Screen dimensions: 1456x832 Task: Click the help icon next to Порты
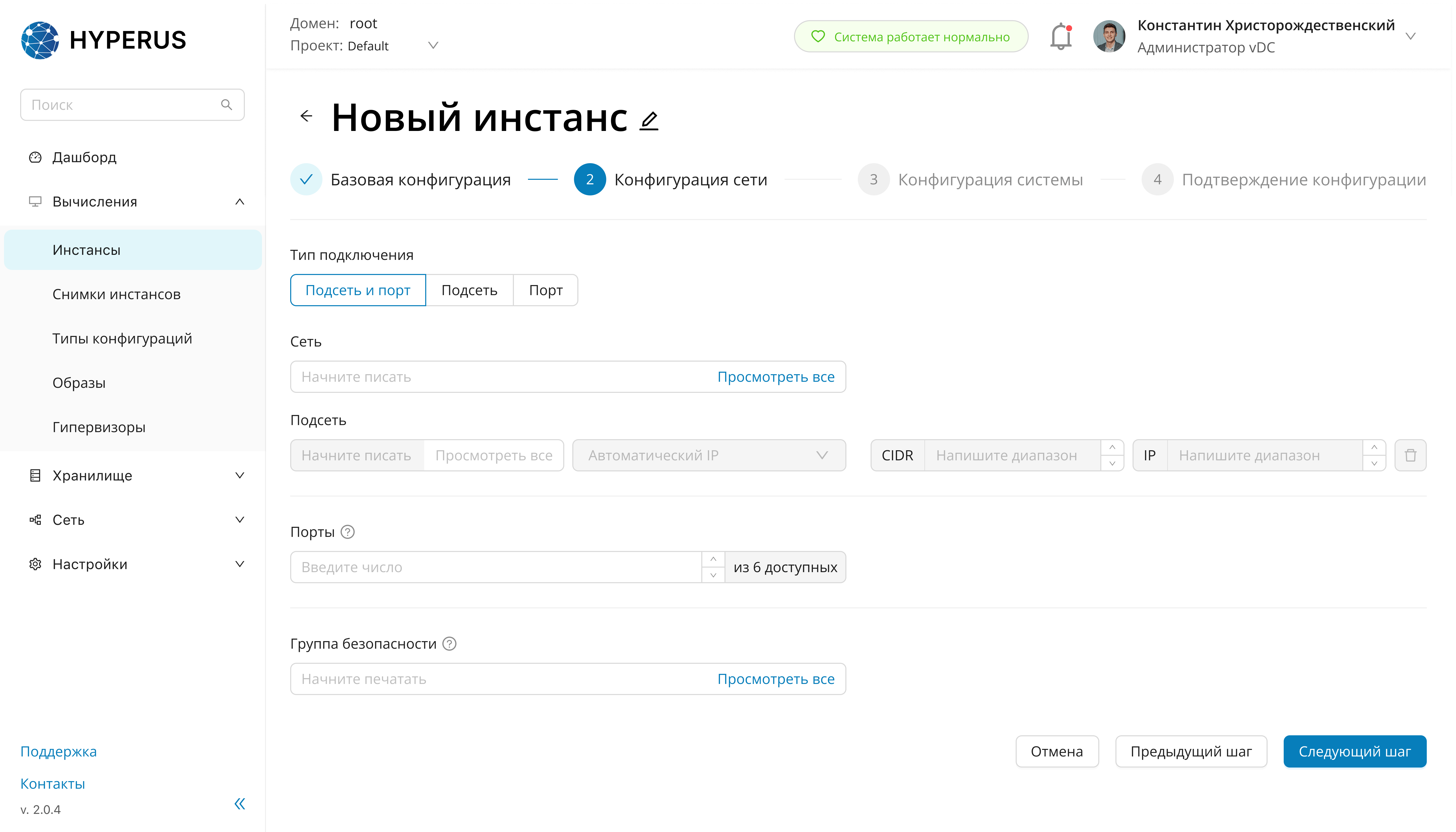[x=348, y=532]
